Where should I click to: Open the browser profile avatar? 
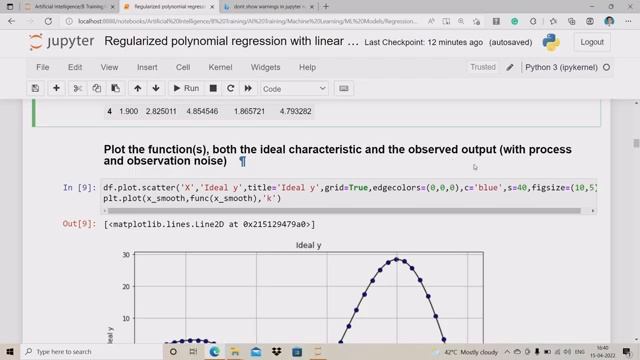coord(609,21)
